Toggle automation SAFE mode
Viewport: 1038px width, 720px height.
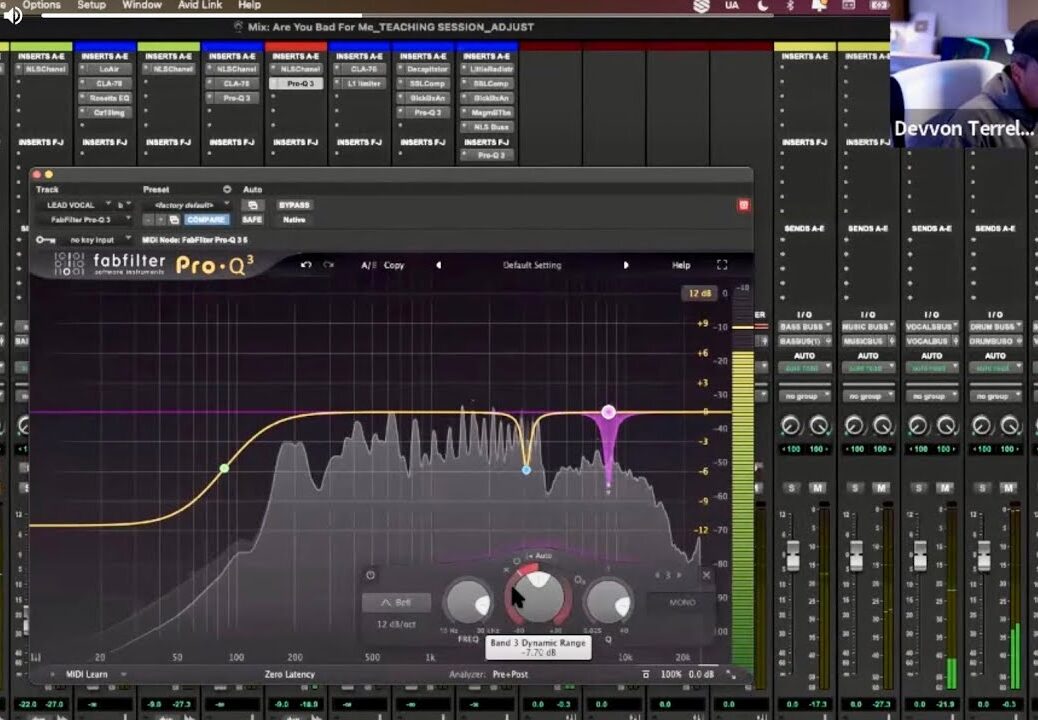click(x=252, y=220)
